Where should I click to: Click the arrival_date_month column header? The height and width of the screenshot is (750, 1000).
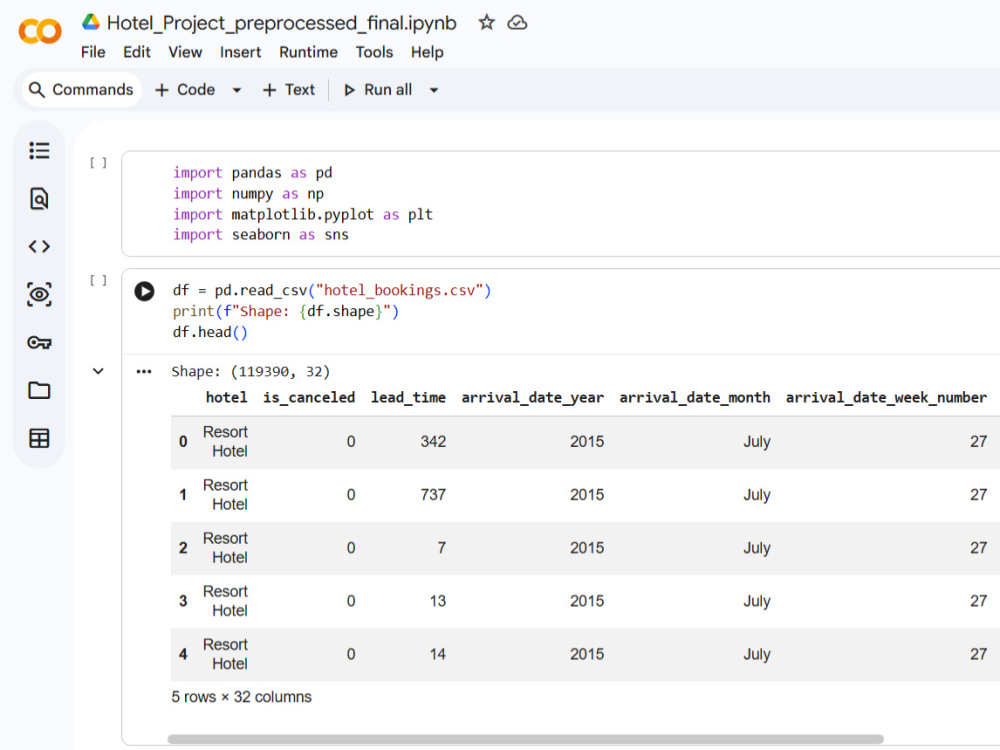[x=695, y=397]
